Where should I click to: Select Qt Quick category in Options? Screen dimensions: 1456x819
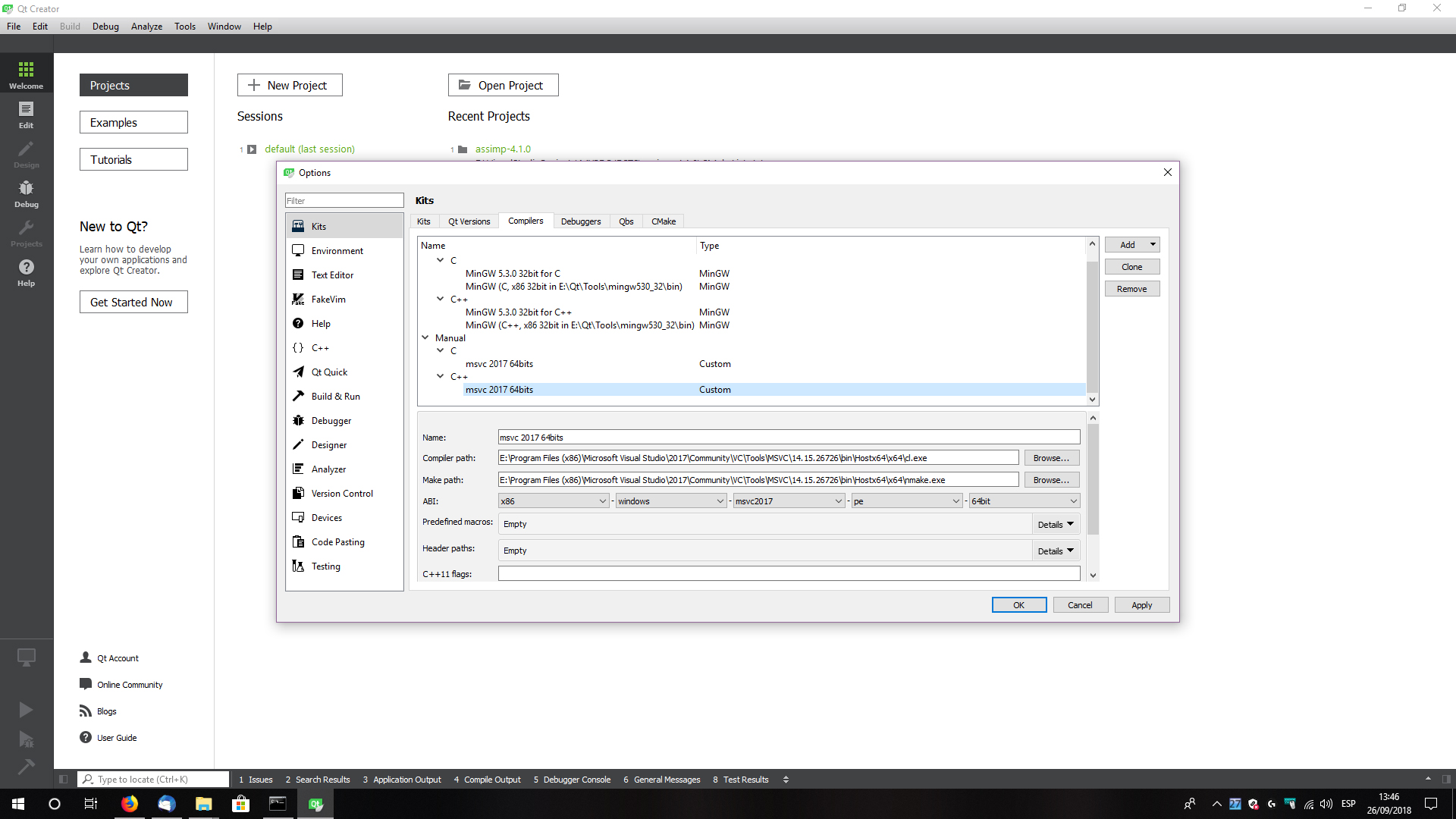click(x=344, y=372)
